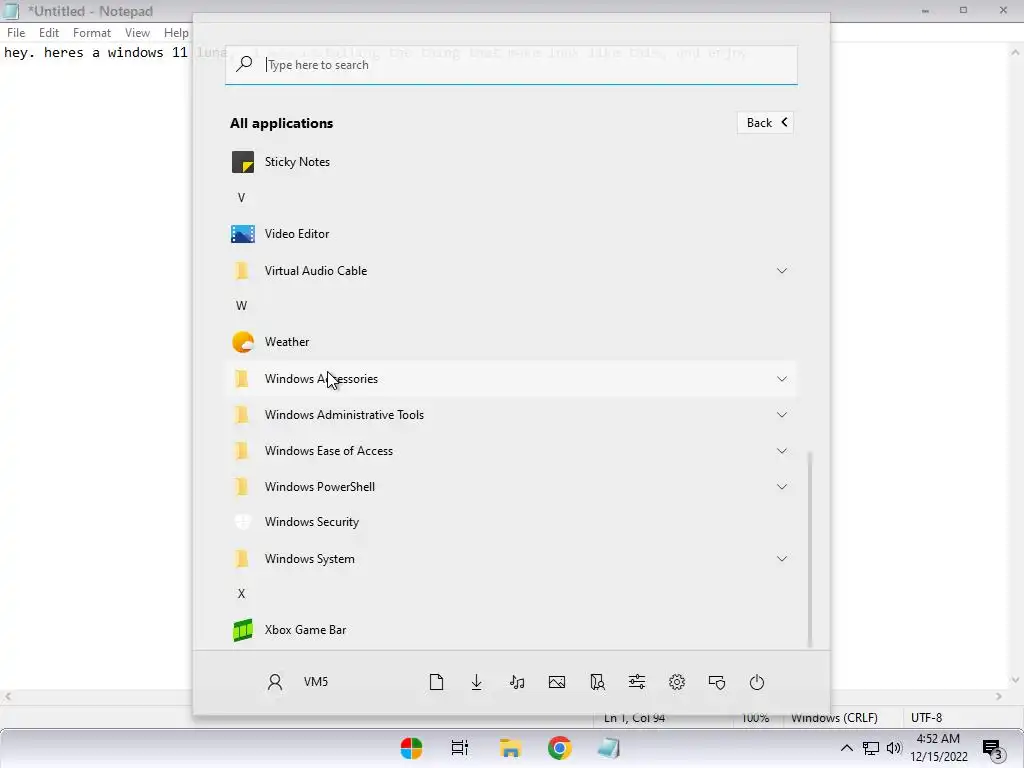Click the Windows Accessories folder icon
Image resolution: width=1024 pixels, height=768 pixels.
242,379
